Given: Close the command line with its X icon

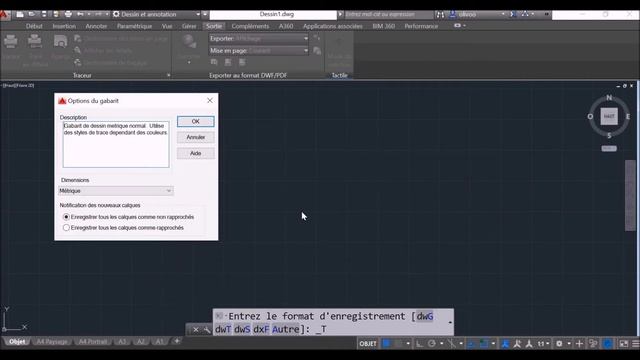Looking at the screenshot, I should [x=196, y=330].
